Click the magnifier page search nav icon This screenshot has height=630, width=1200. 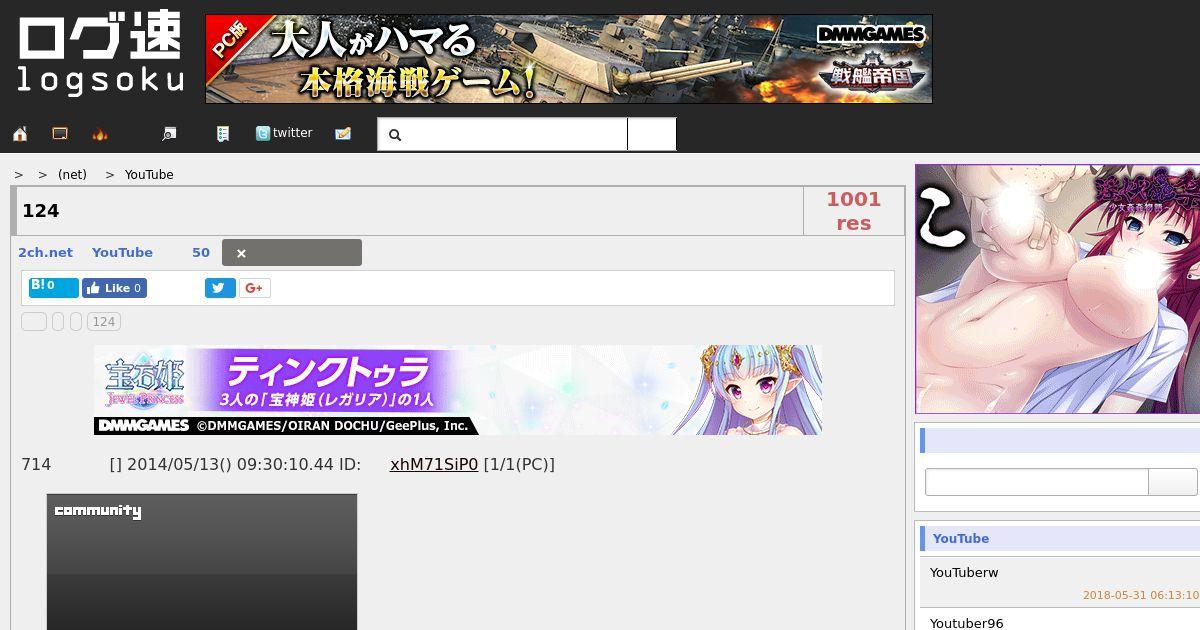coord(170,133)
